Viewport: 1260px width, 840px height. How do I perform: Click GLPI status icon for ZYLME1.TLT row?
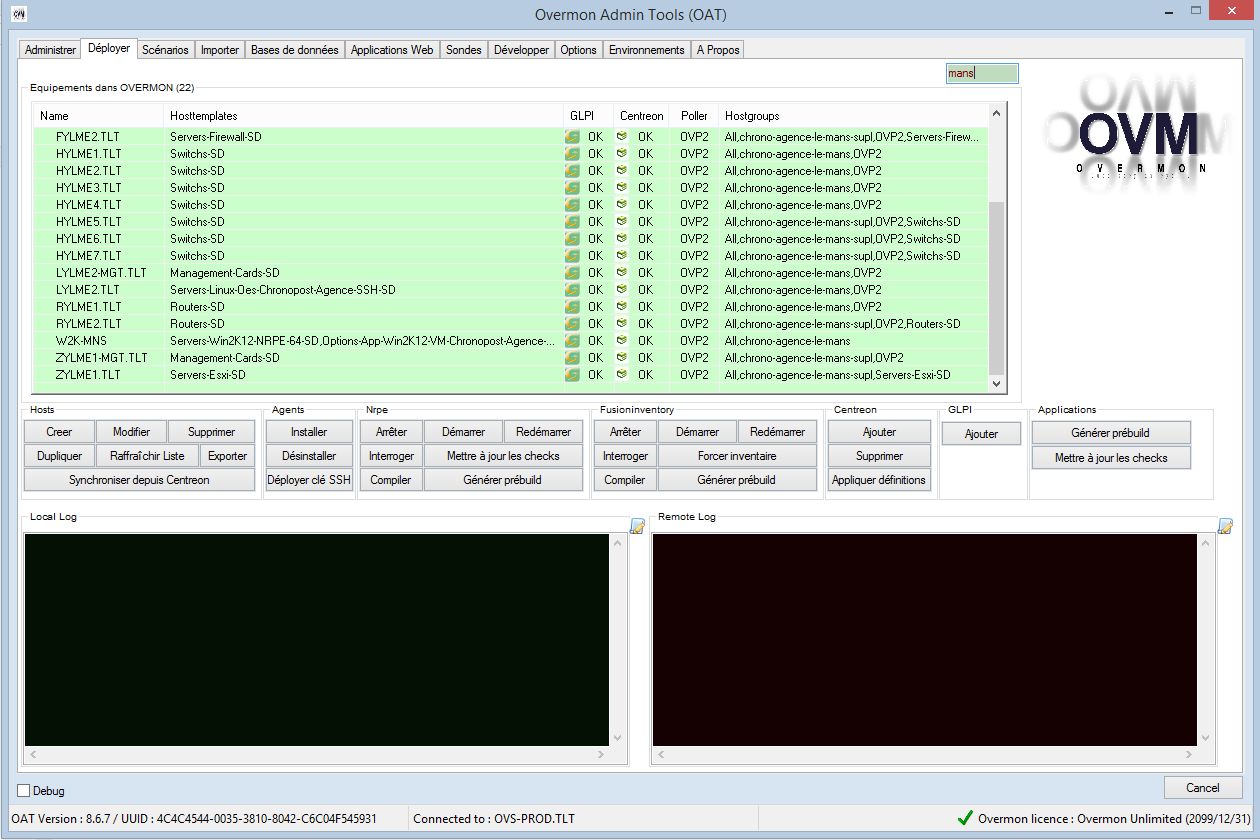point(572,375)
